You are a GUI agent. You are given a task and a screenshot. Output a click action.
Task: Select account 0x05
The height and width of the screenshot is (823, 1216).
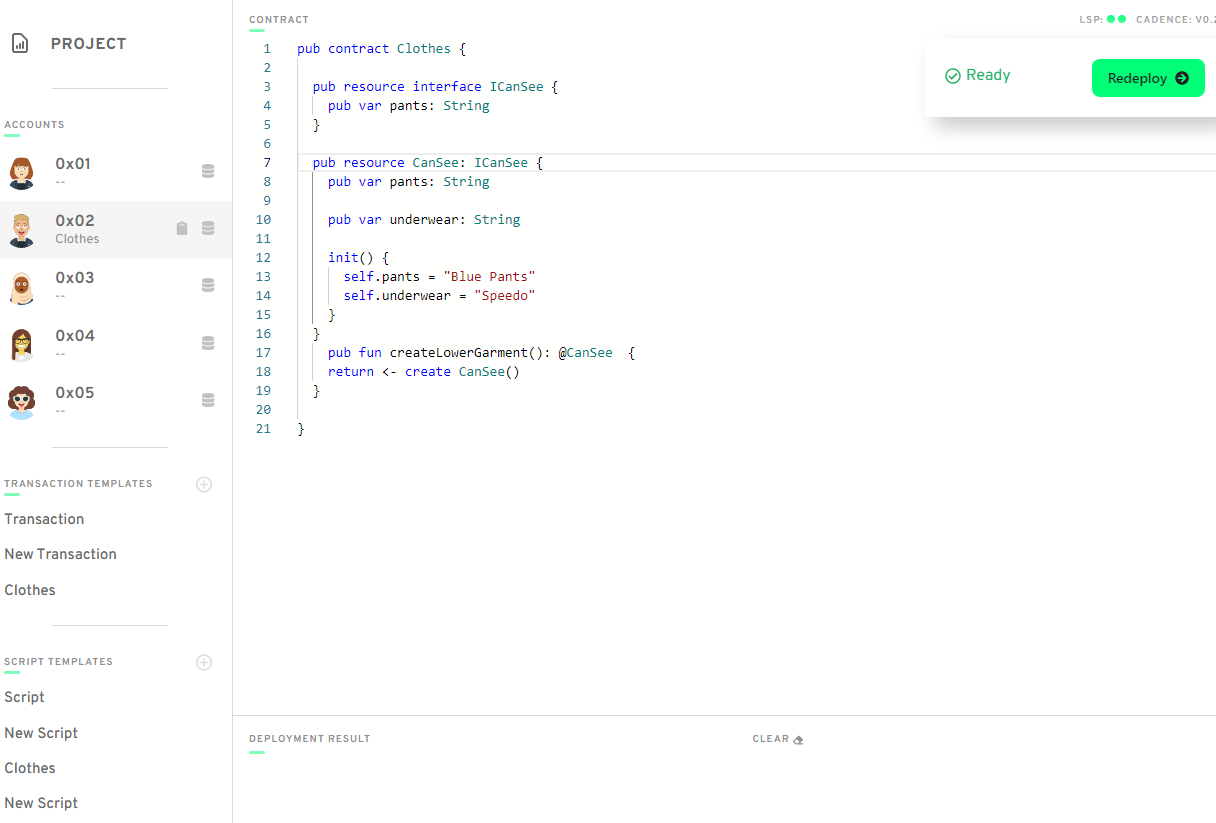tap(116, 401)
